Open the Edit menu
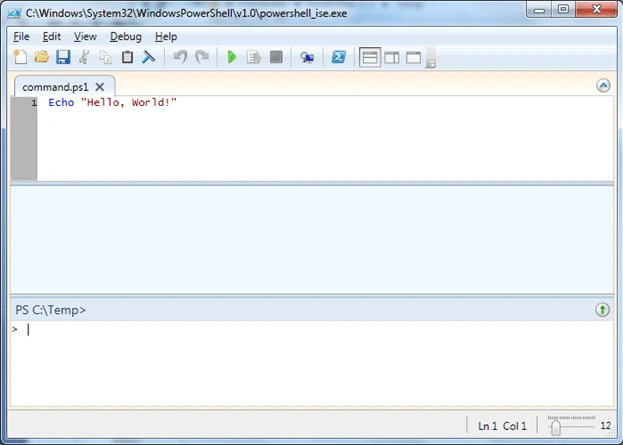 coord(52,37)
